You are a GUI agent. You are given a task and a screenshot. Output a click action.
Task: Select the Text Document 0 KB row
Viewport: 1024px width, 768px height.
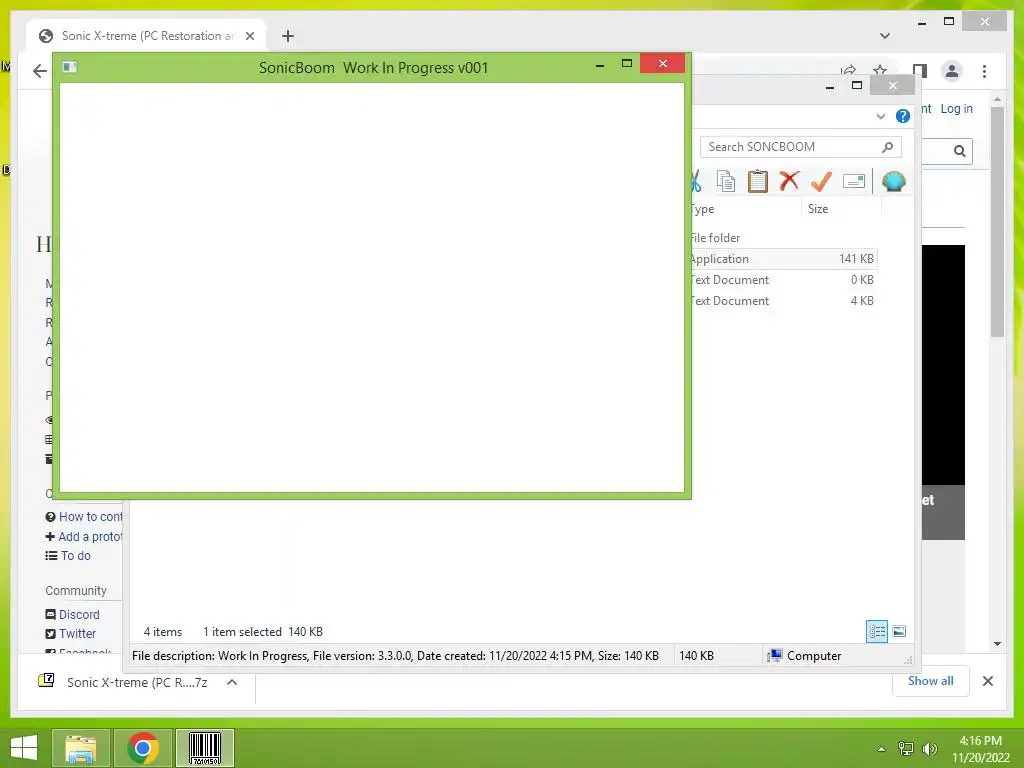783,280
